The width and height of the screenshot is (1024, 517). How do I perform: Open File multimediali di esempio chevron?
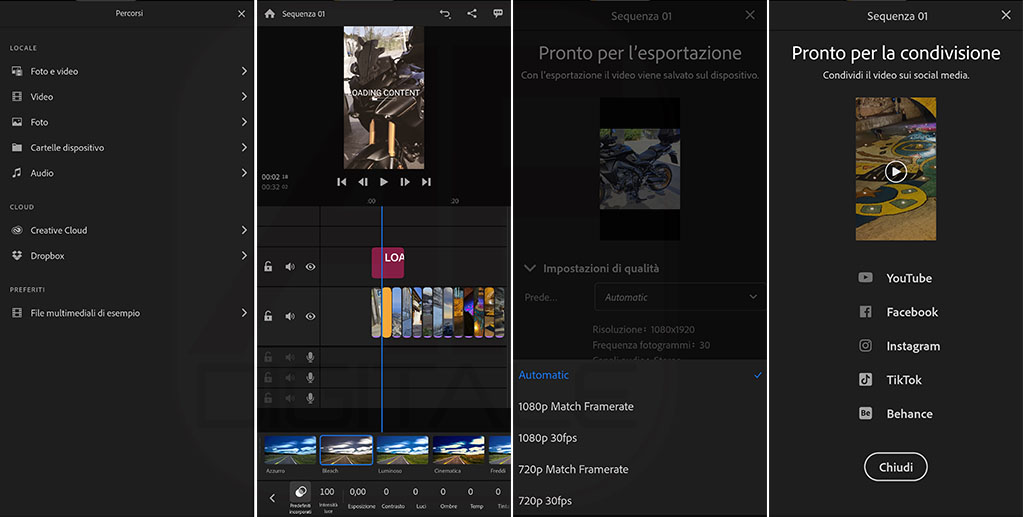[x=244, y=313]
